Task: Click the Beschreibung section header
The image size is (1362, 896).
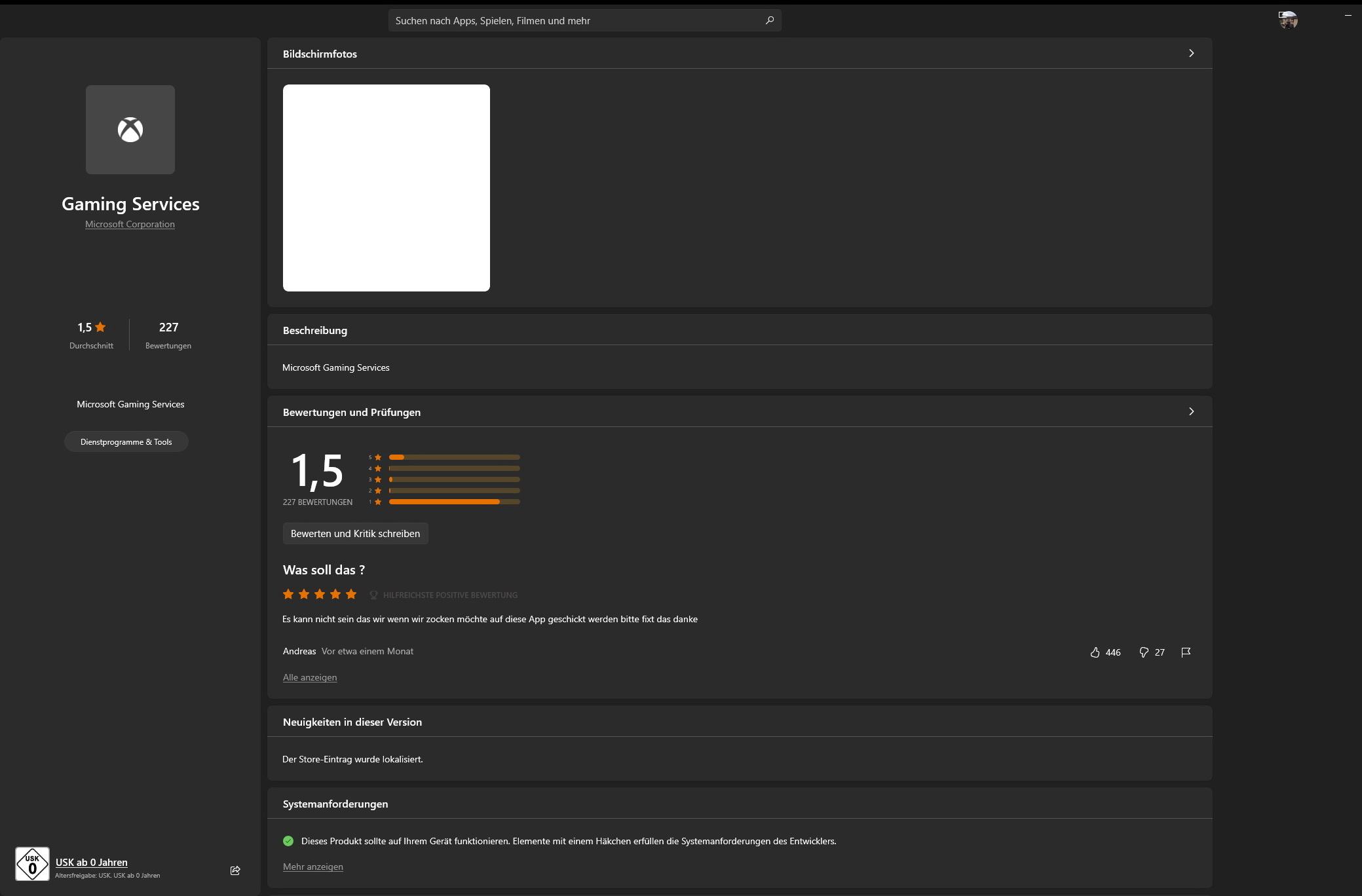Action: 315,330
